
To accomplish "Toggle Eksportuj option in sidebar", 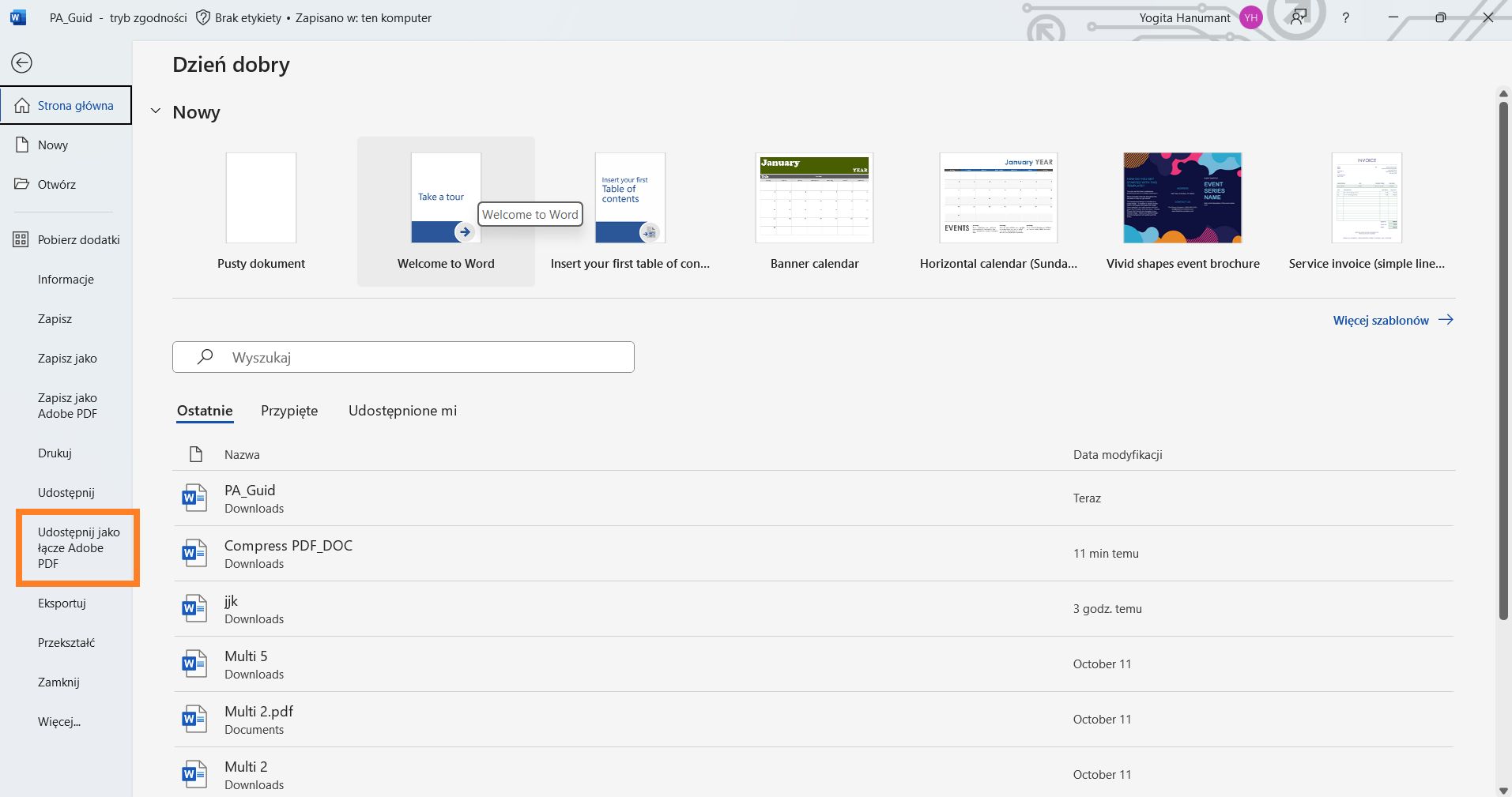I will click(61, 603).
